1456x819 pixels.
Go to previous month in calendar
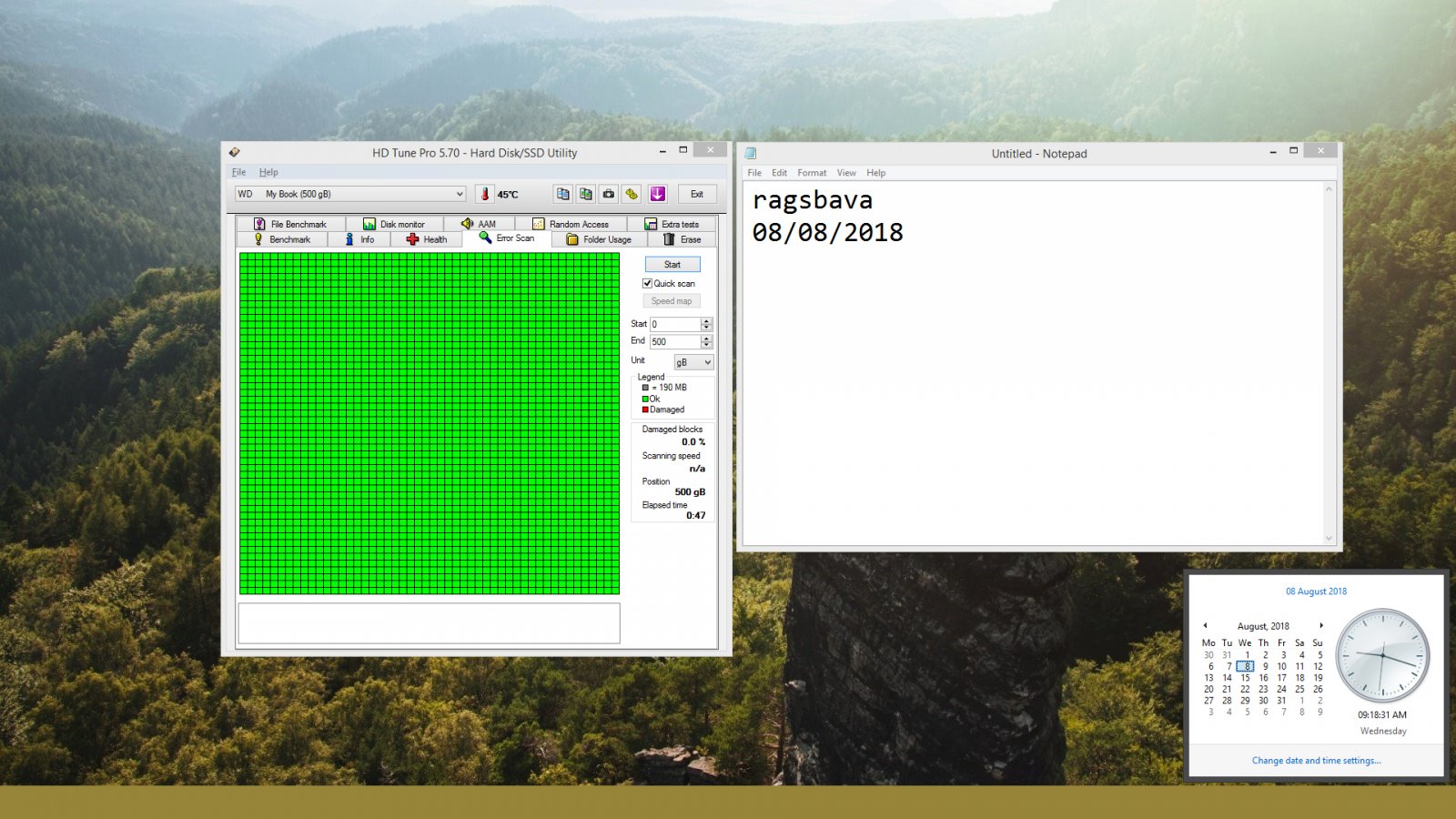click(1205, 625)
